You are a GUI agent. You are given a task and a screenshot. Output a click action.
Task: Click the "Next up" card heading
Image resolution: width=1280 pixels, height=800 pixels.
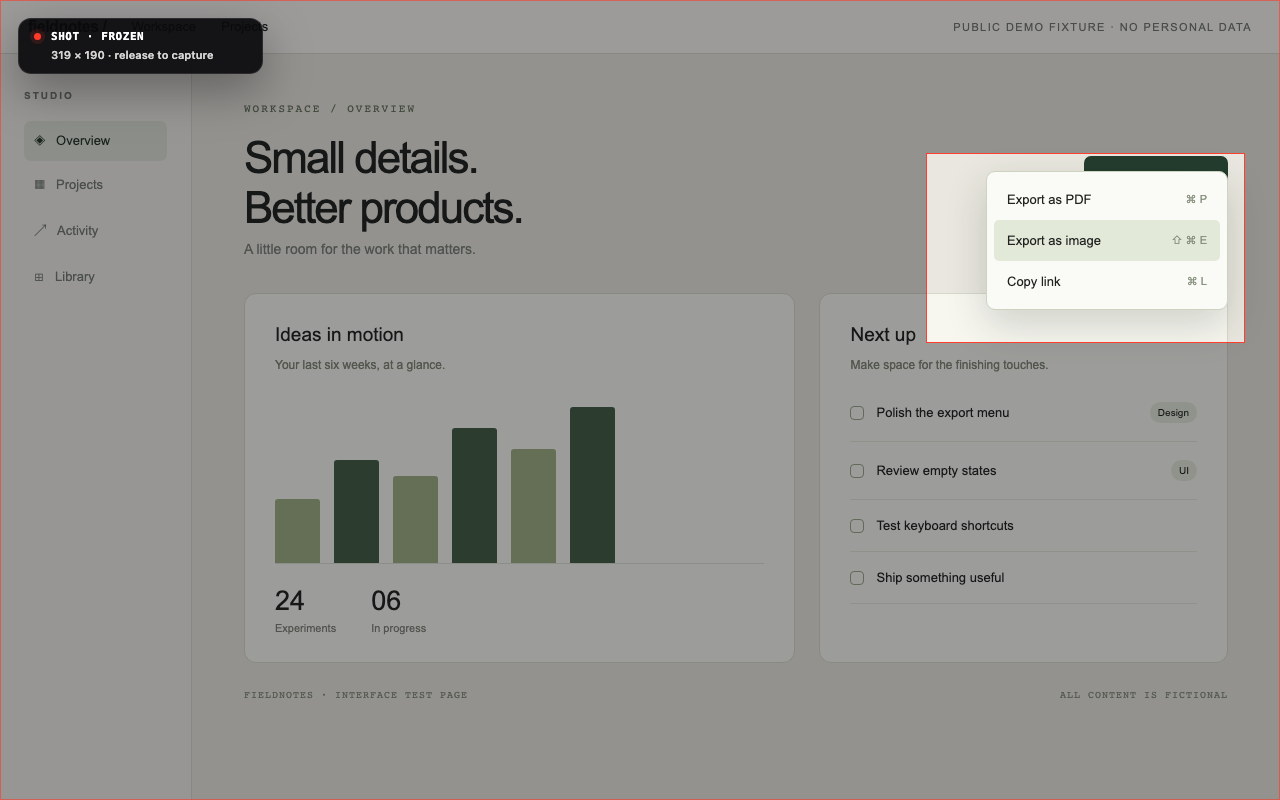click(x=883, y=335)
